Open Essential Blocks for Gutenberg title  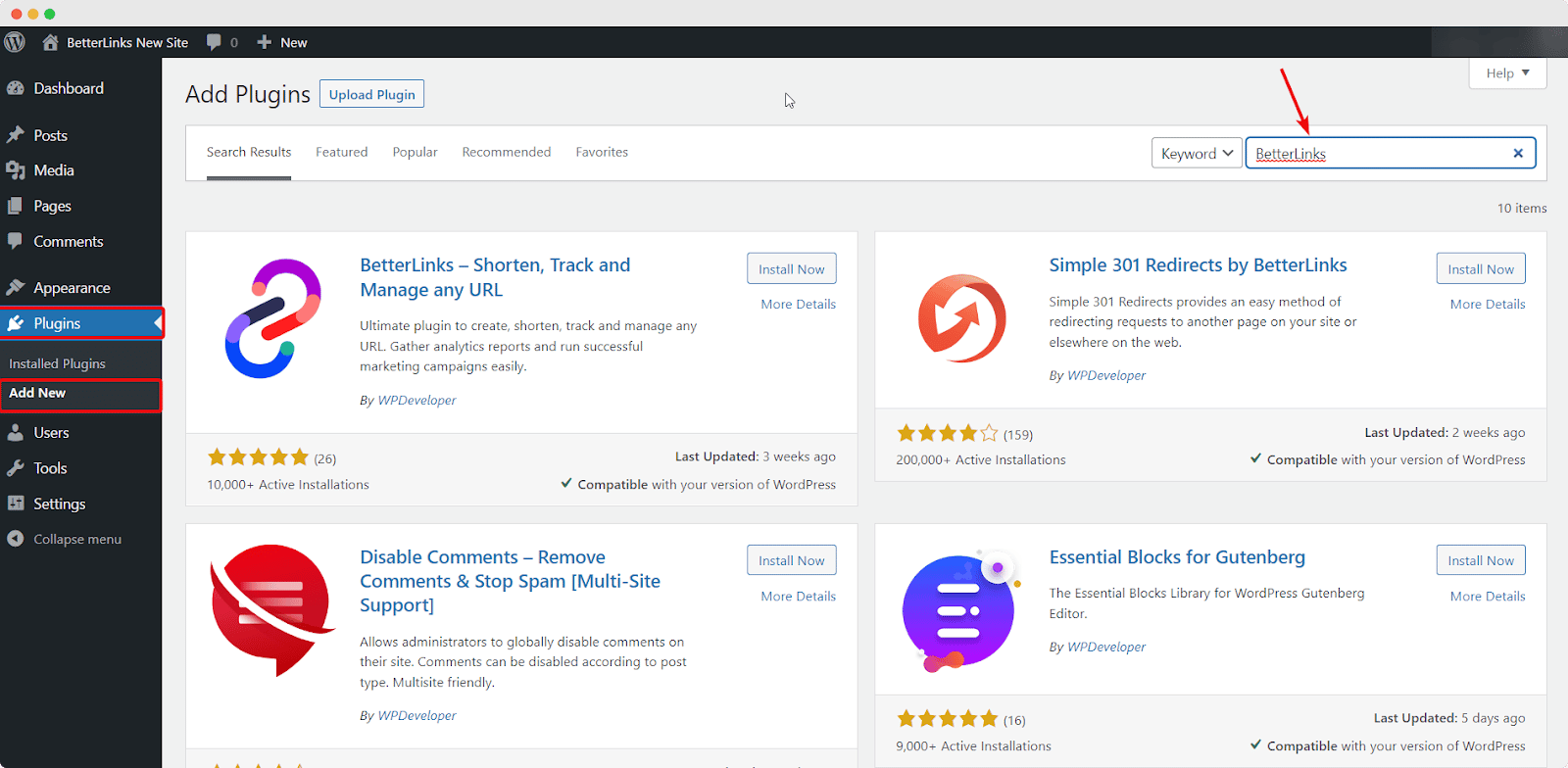1177,556
